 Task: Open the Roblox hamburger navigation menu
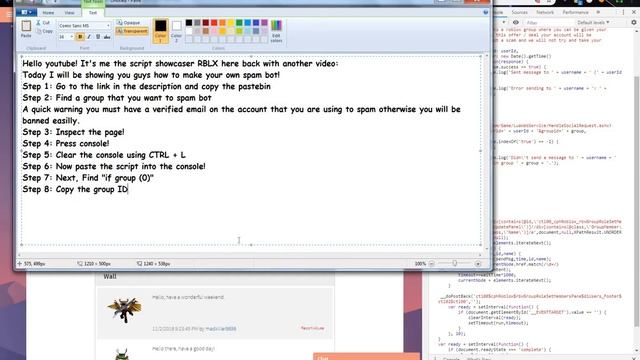(9, 15)
